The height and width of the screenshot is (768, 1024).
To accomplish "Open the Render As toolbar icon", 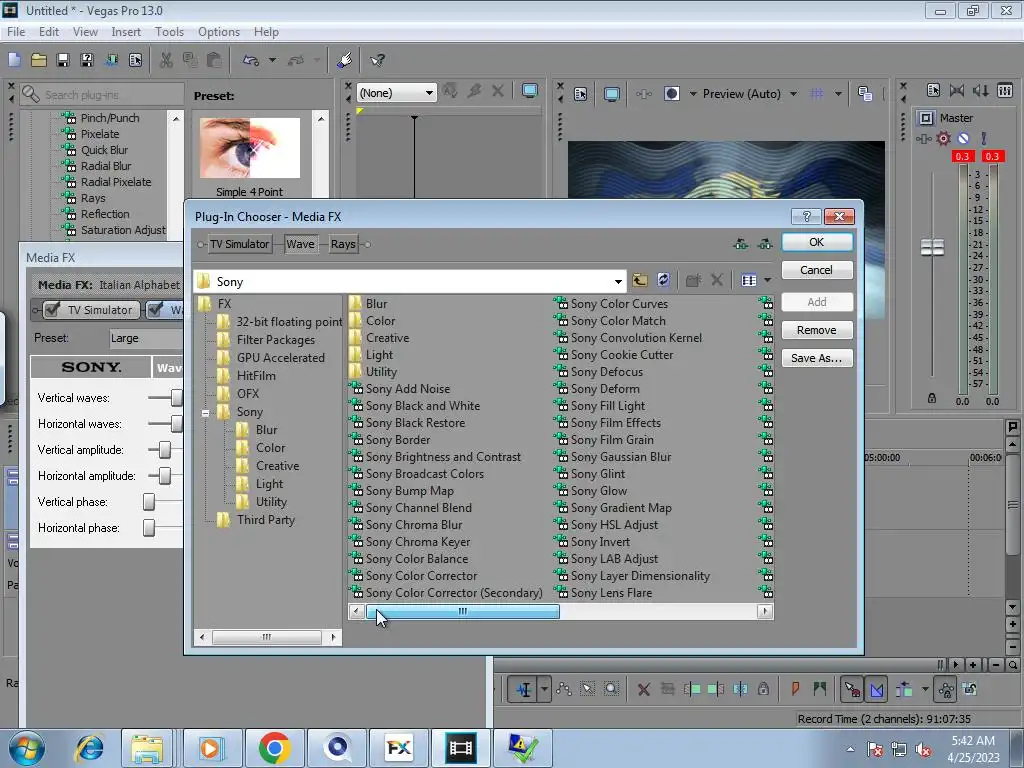I will click(112, 60).
